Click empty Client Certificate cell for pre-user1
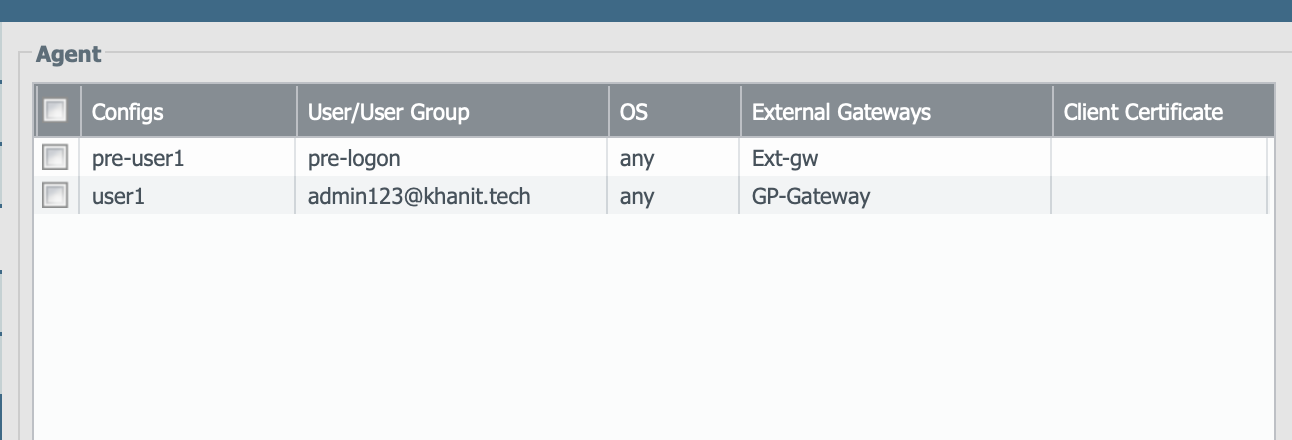This screenshot has height=440, width=1292. pos(1158,158)
